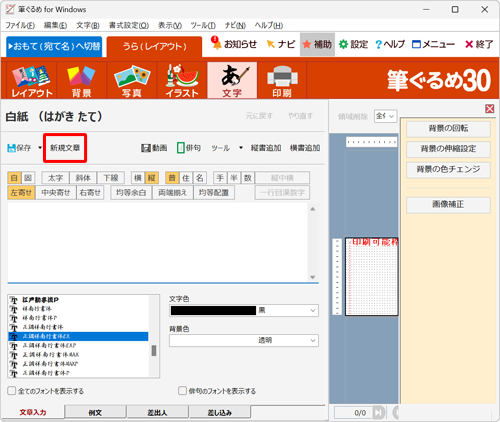Select the 正調祥南行書体MAXP font row
This screenshot has height=422, width=500.
pos(78,364)
